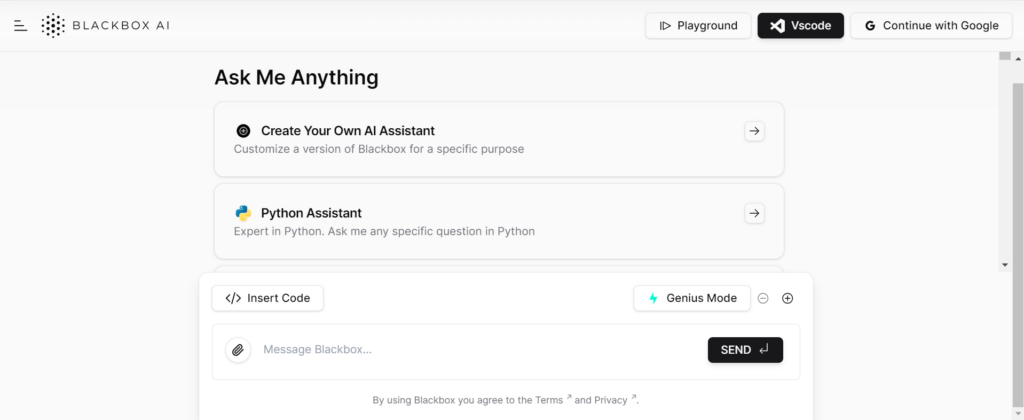Continue with Google sign-in
The height and width of the screenshot is (420, 1024).
coord(932,25)
